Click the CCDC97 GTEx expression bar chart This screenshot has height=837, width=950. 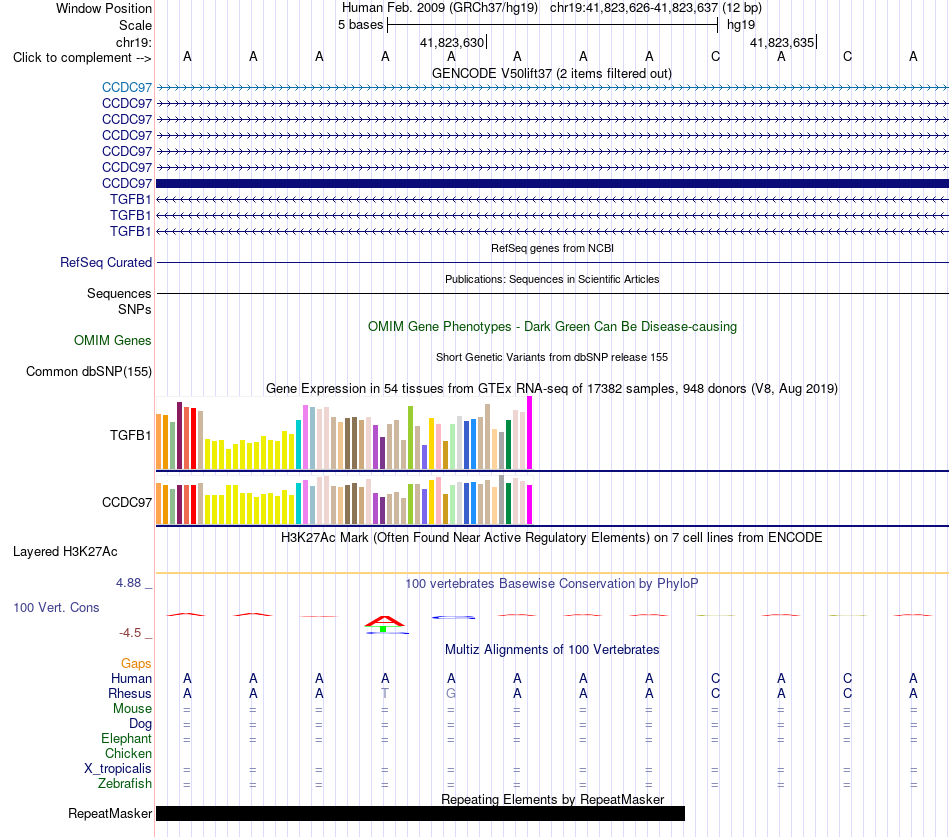click(344, 500)
